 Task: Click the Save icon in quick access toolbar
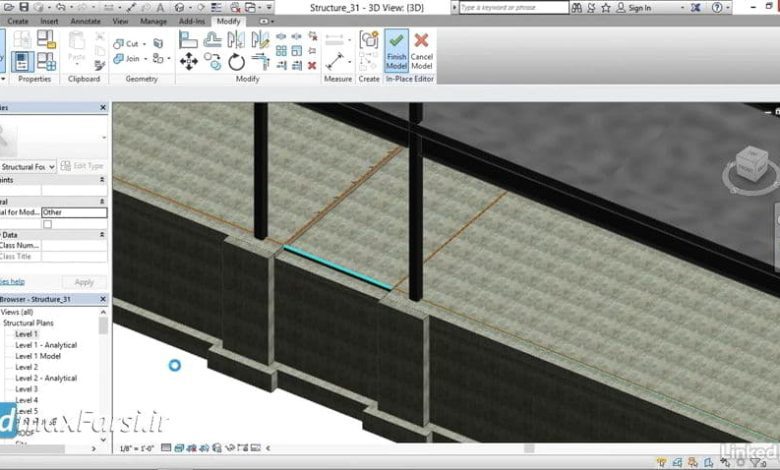(x=23, y=7)
